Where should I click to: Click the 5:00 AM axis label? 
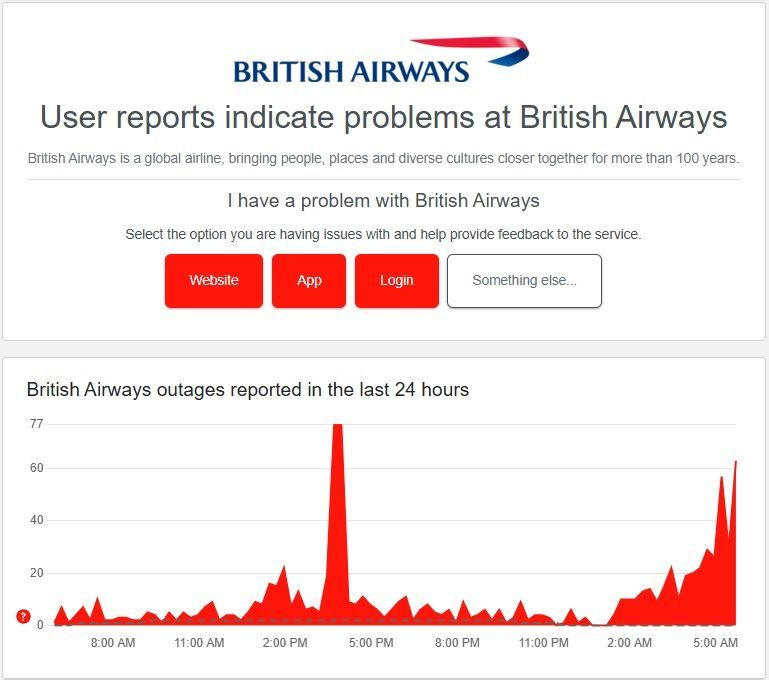coord(716,642)
